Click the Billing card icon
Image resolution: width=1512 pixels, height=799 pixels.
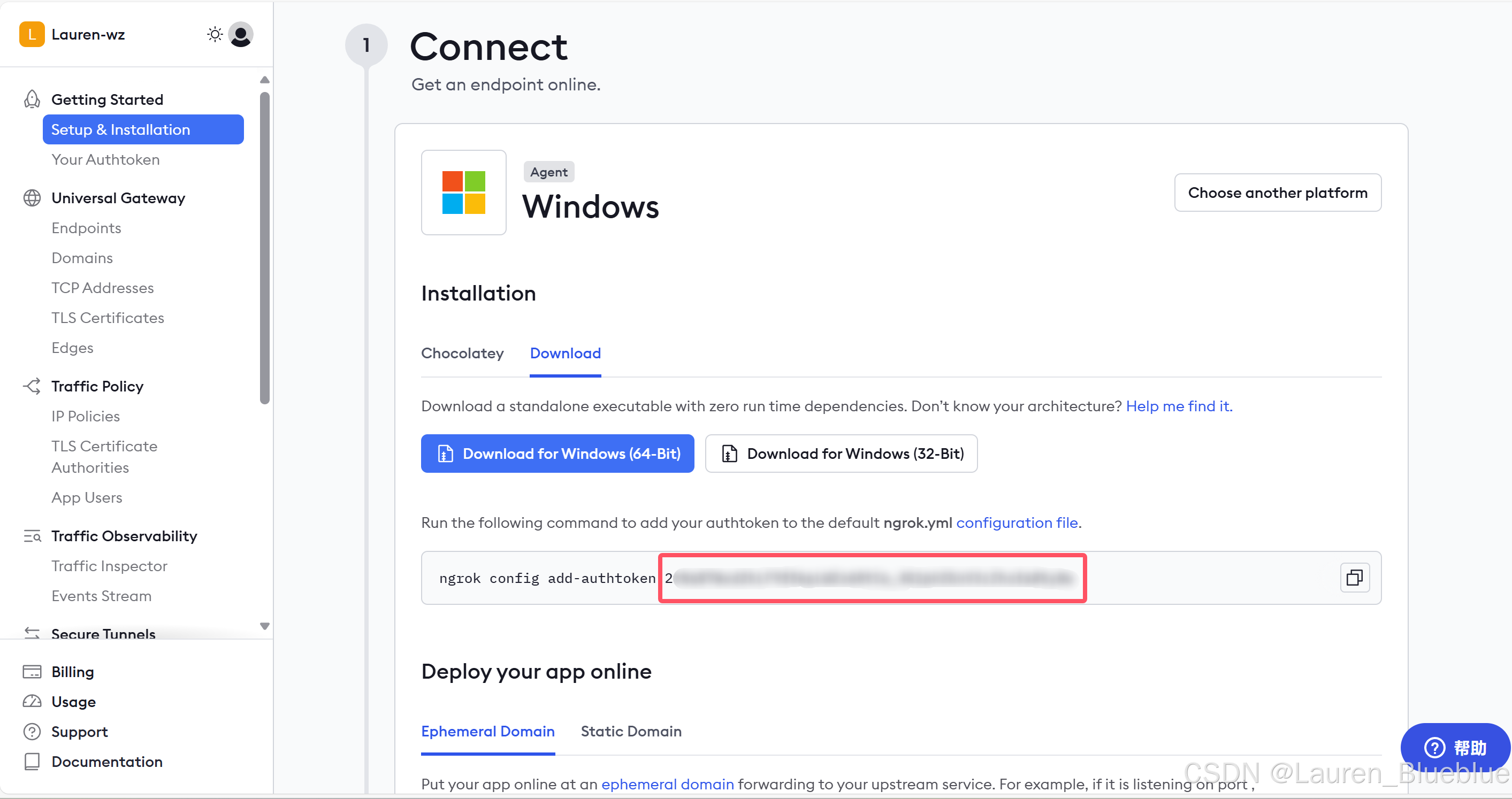pos(32,672)
